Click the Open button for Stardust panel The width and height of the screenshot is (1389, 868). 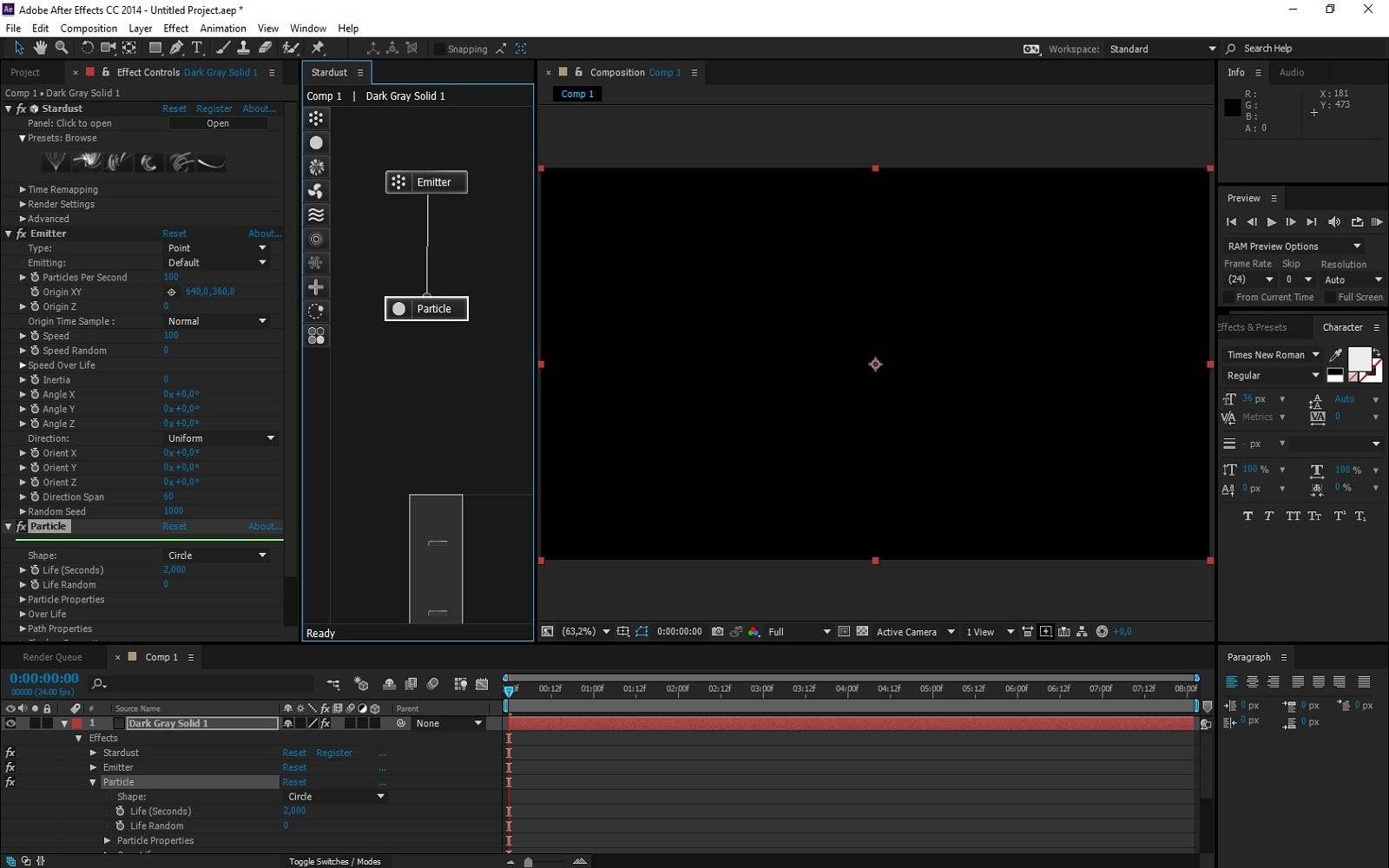218,123
